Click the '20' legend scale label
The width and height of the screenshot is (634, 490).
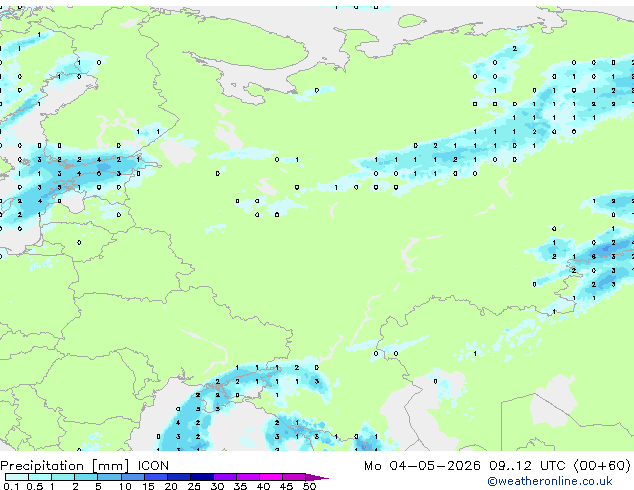pos(171,486)
